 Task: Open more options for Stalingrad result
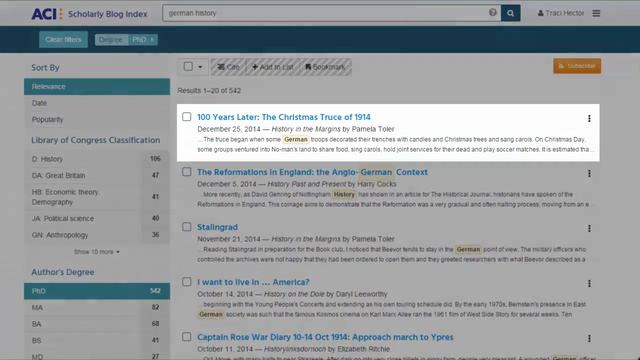click(589, 228)
